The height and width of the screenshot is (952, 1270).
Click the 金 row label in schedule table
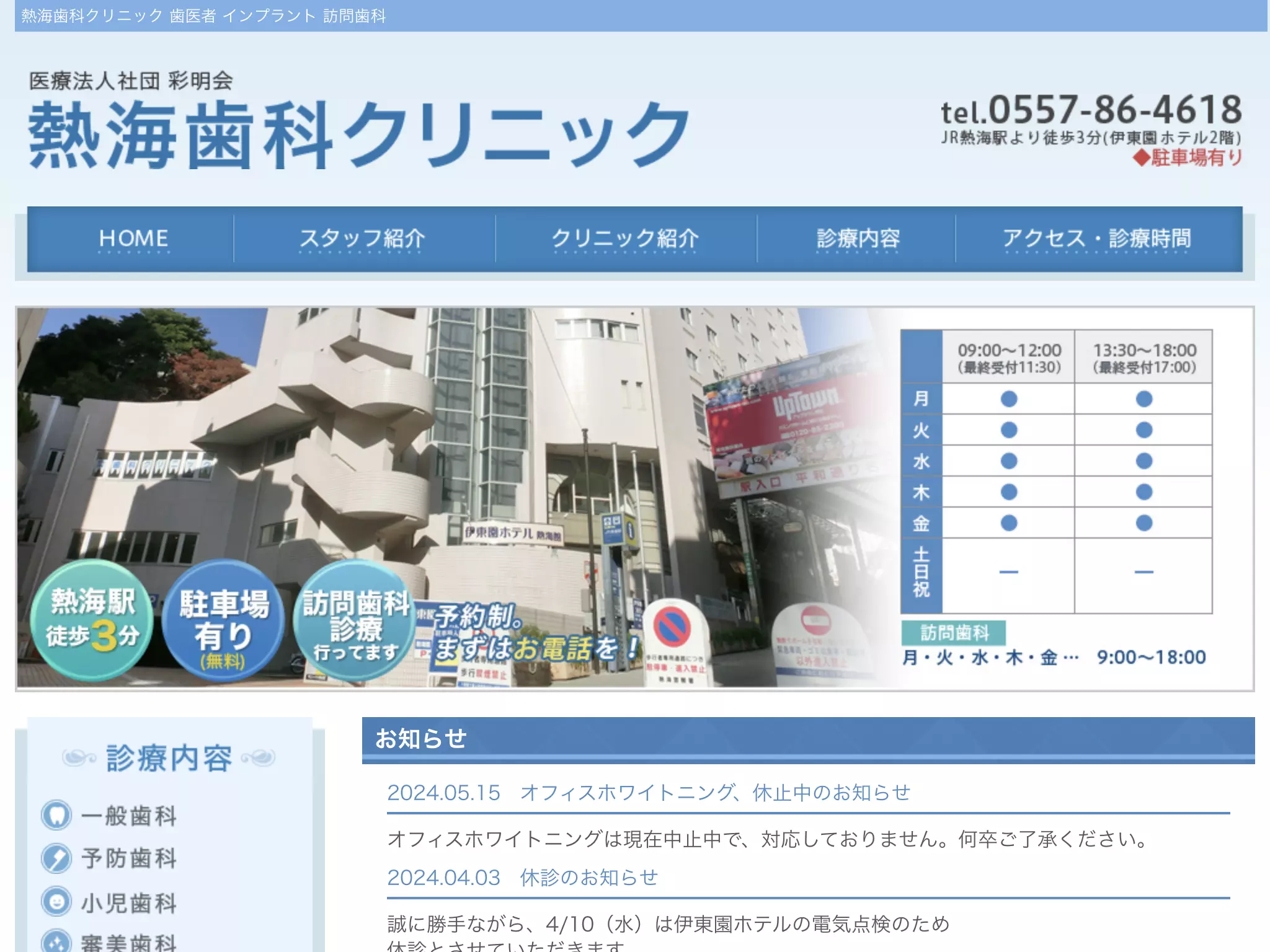click(921, 523)
